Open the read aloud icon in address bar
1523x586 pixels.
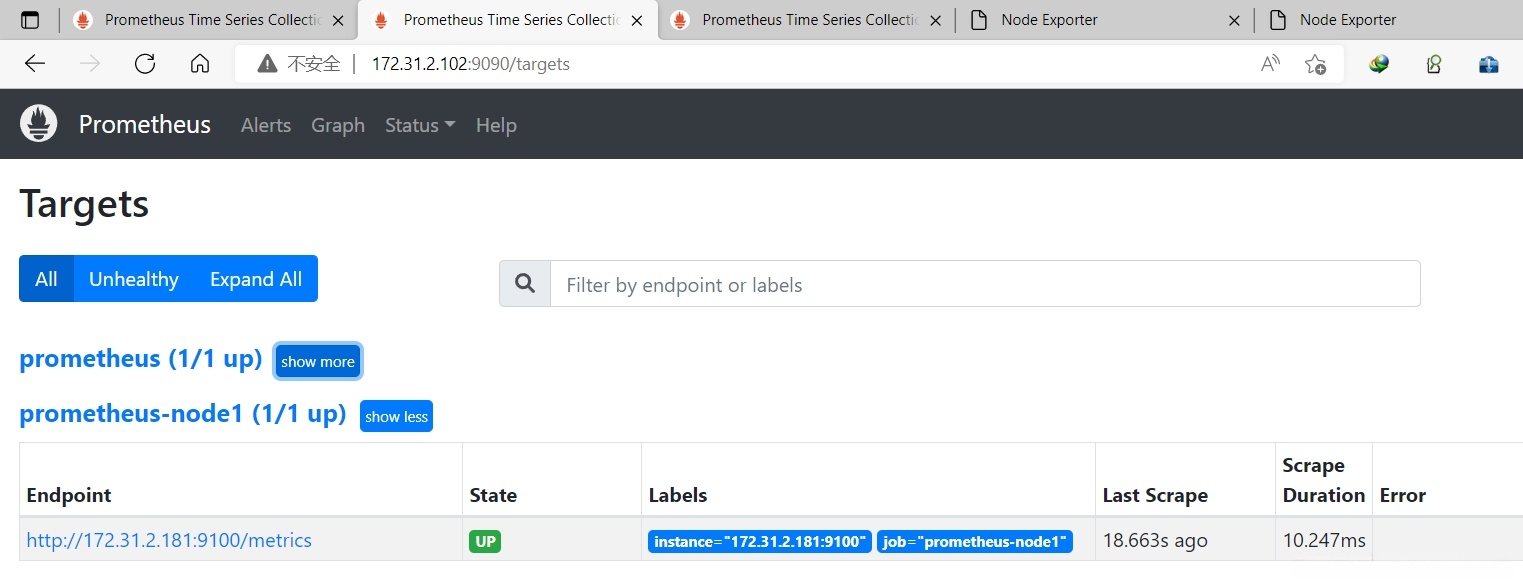[x=1270, y=64]
